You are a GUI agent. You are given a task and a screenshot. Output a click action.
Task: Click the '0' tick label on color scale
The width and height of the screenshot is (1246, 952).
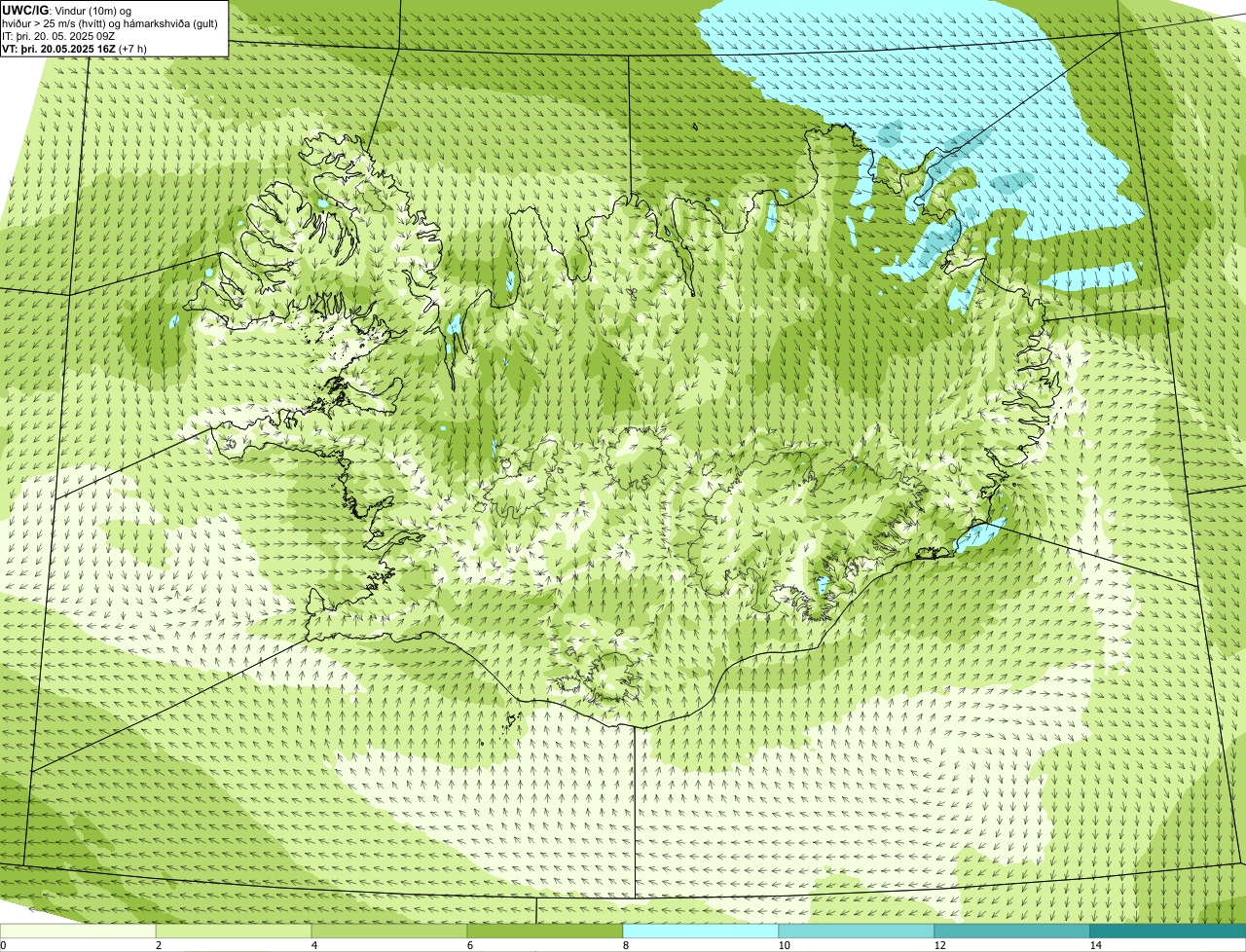pos(3,945)
